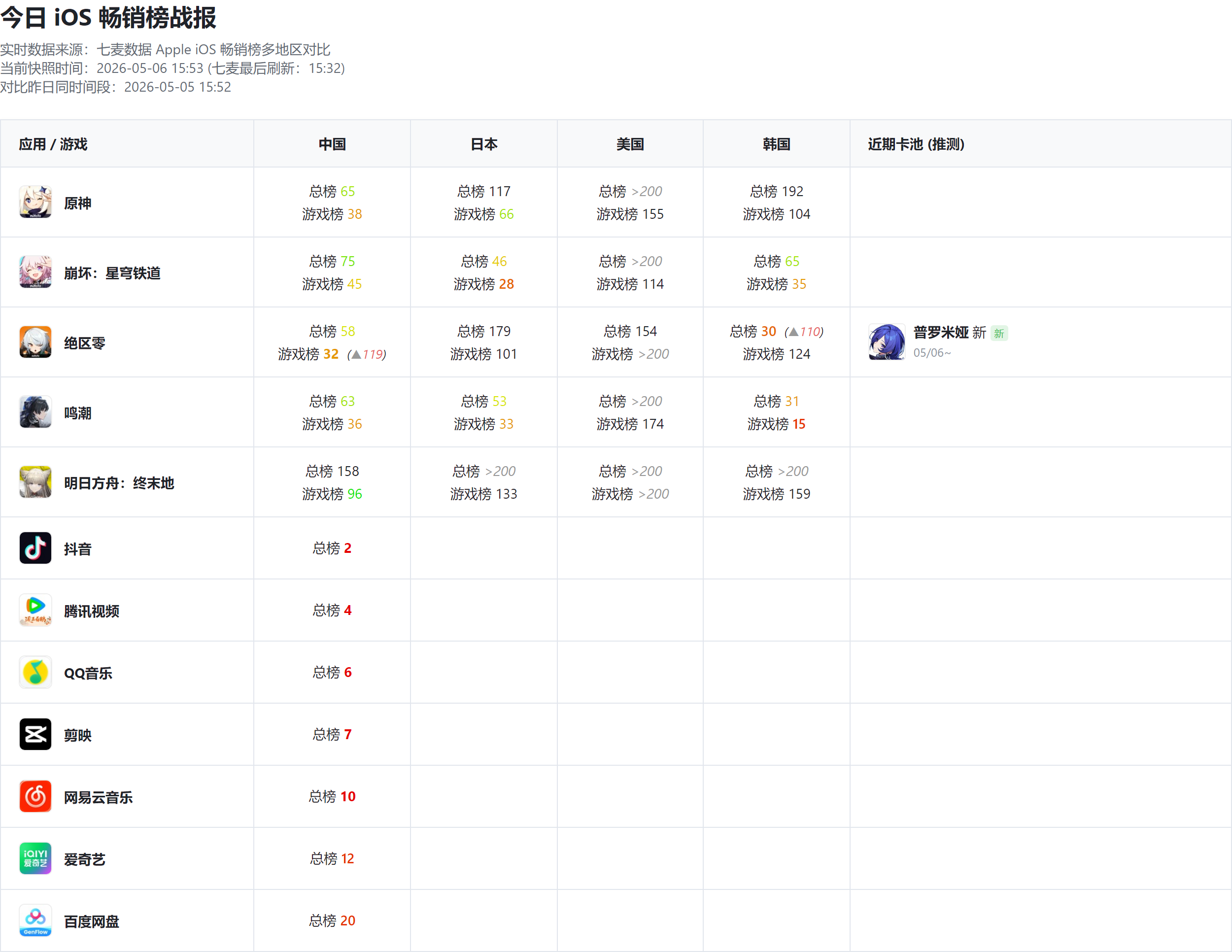Click the 崩坏：星穹铁道 game icon
1232x952 pixels.
(35, 272)
